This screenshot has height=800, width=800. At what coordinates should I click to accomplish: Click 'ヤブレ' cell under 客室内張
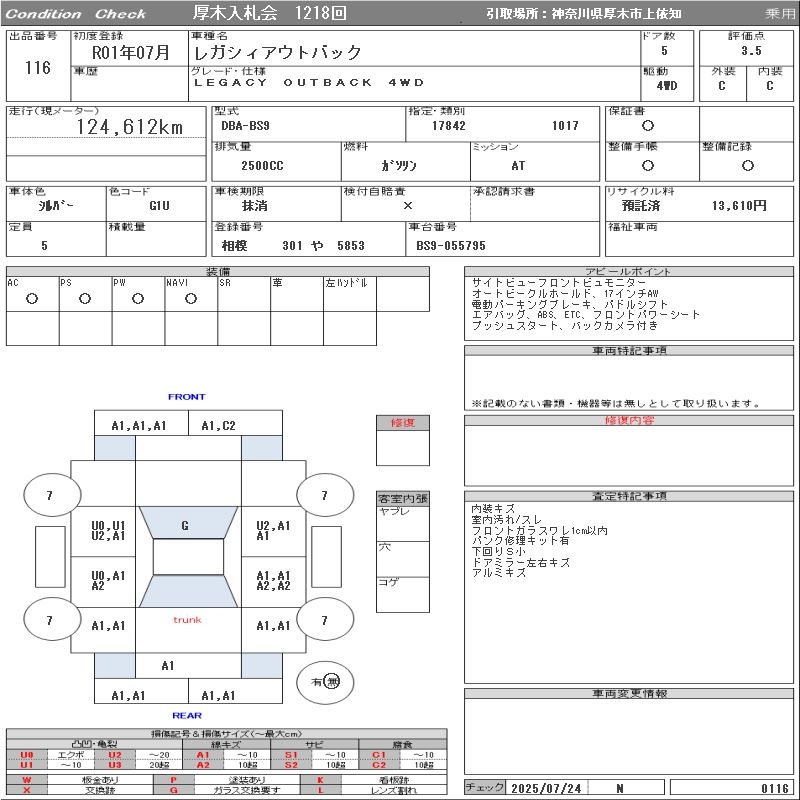coord(403,523)
